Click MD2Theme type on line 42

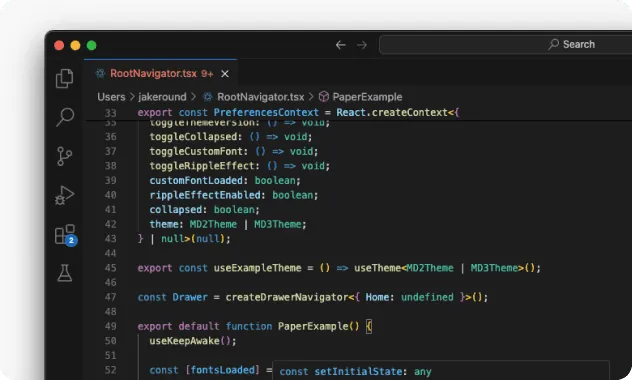pos(213,224)
